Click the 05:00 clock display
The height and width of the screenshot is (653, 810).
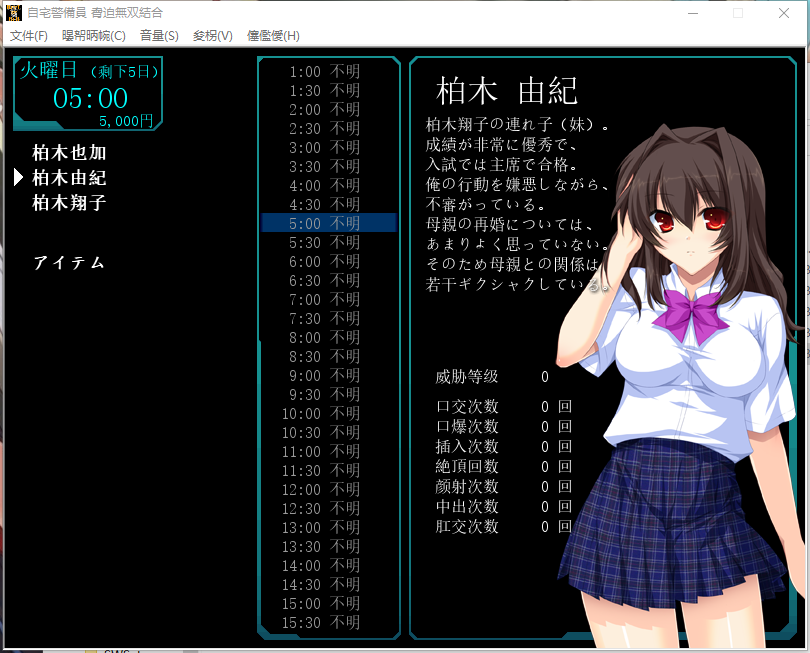pos(90,98)
